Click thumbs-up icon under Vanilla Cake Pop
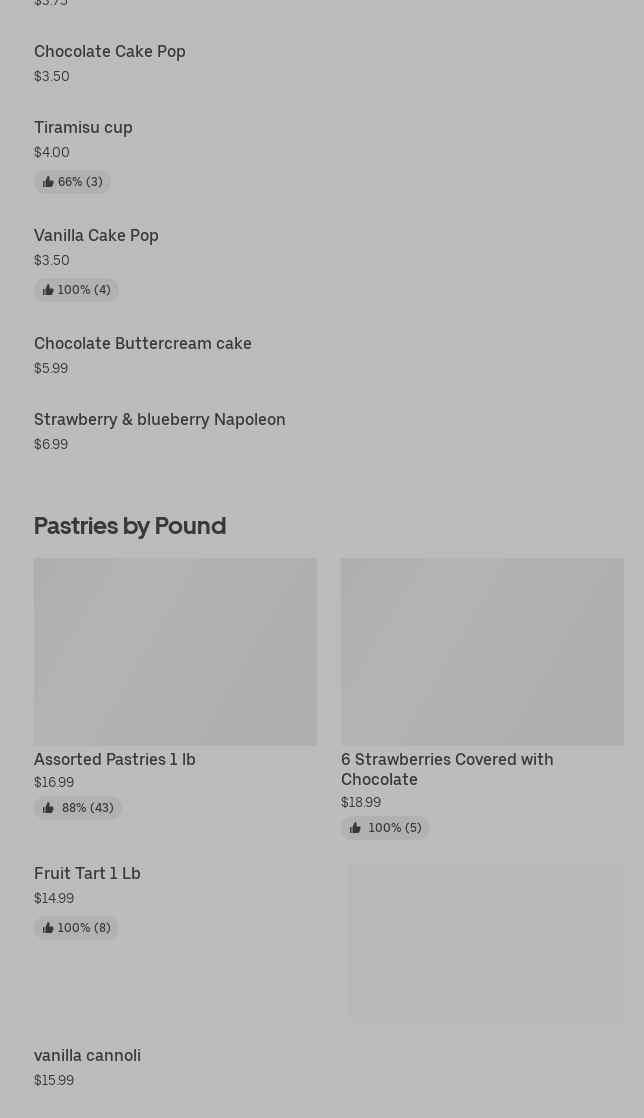 click(x=48, y=290)
